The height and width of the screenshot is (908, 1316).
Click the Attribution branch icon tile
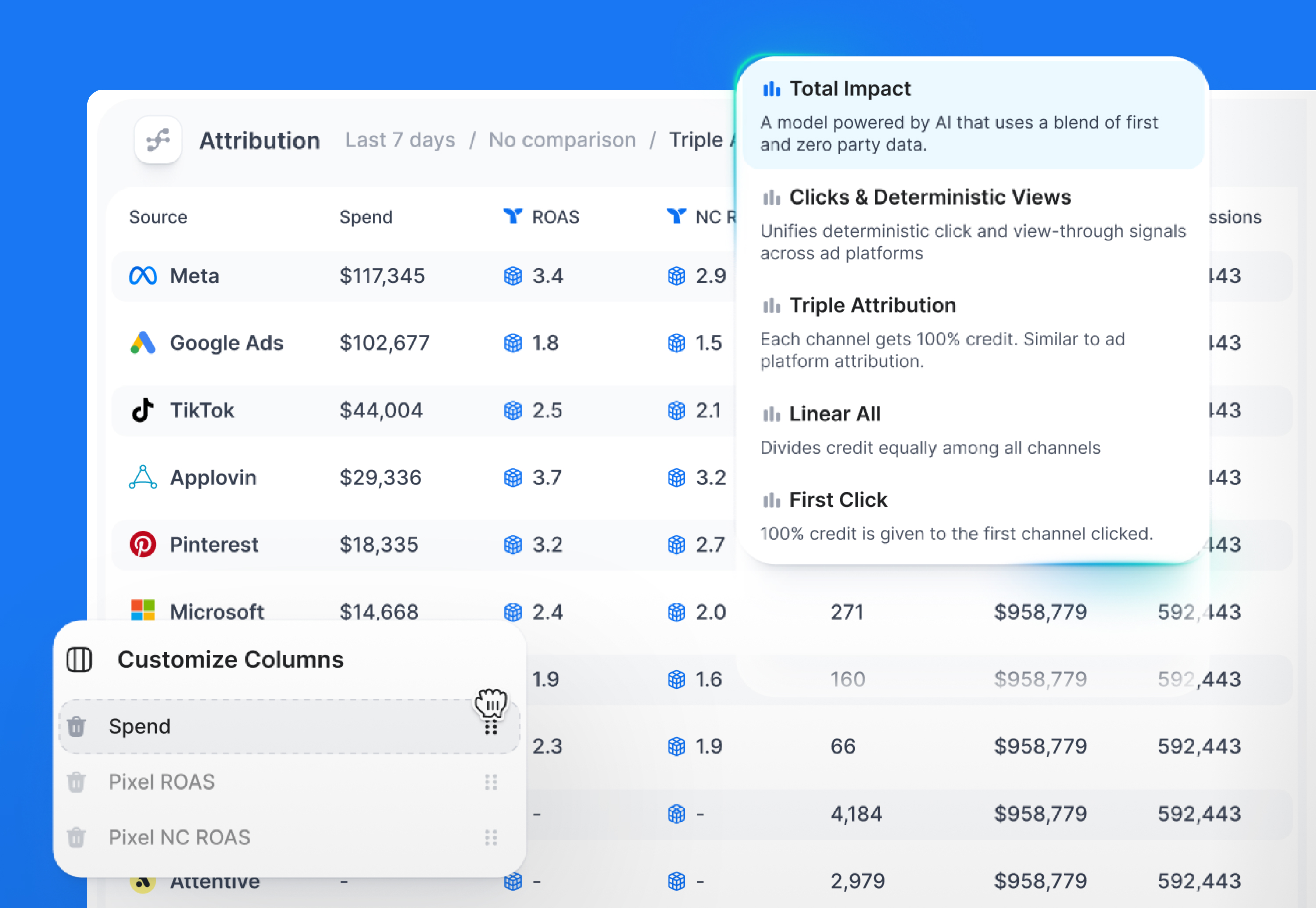[158, 140]
